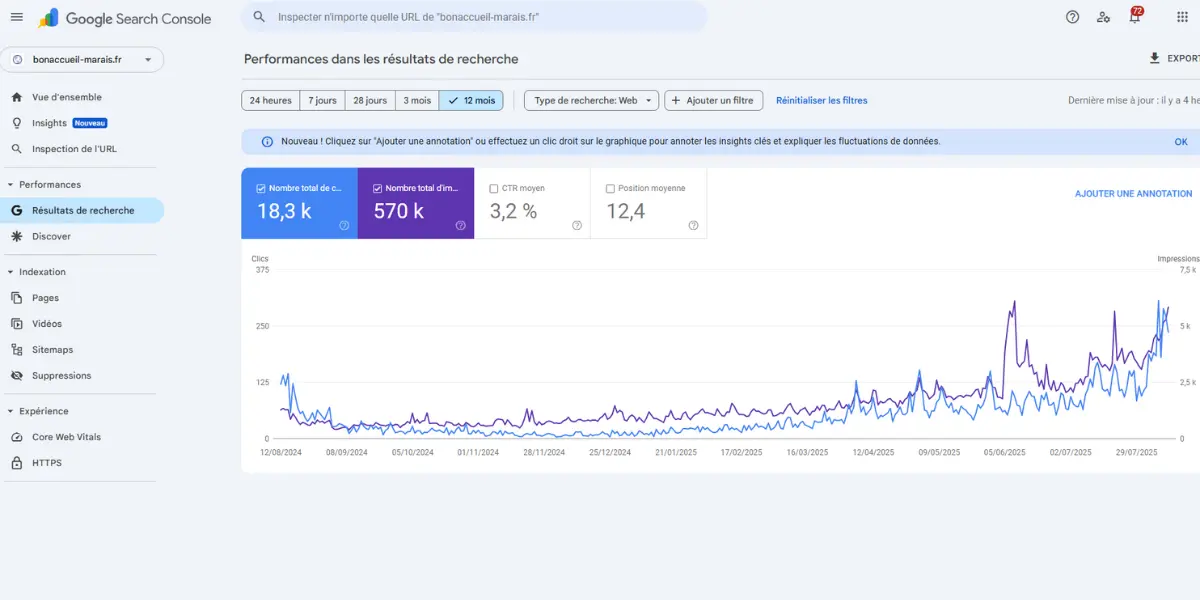The image size is (1200, 600).
Task: Open the Google apps grid
Action: tap(1182, 17)
